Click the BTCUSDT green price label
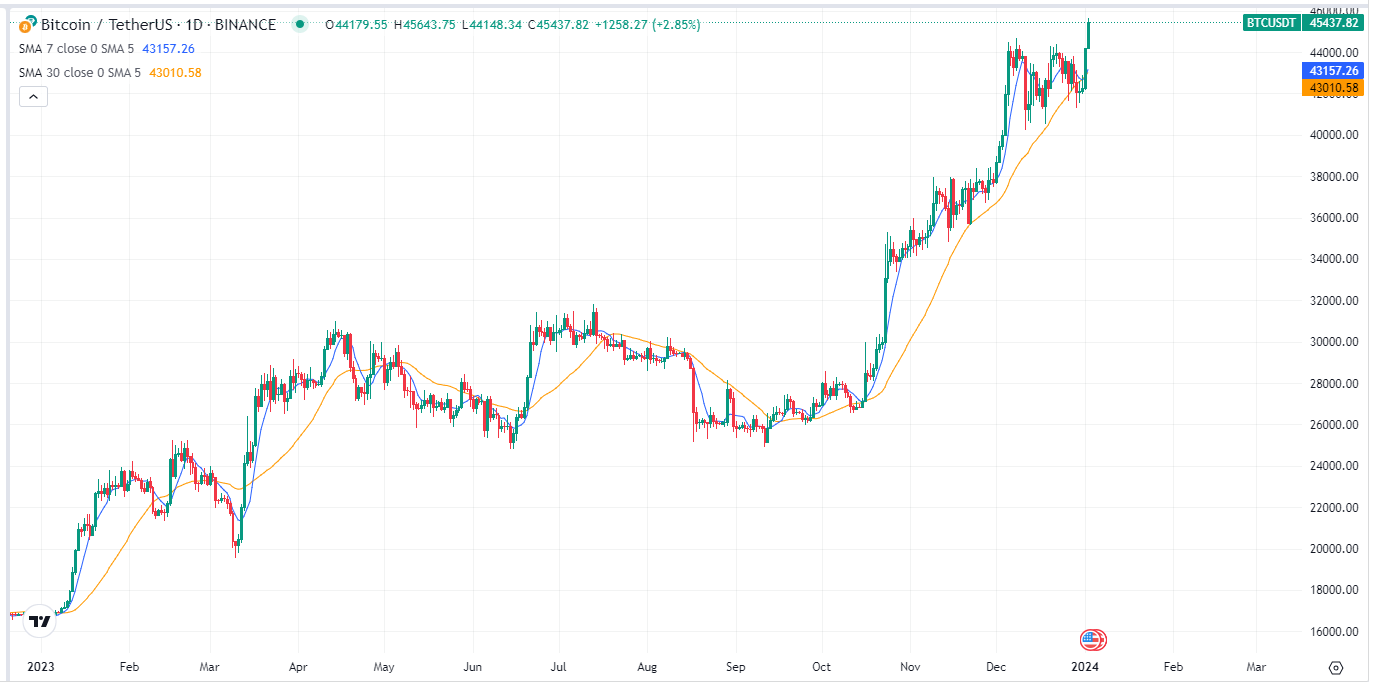 tap(1272, 23)
